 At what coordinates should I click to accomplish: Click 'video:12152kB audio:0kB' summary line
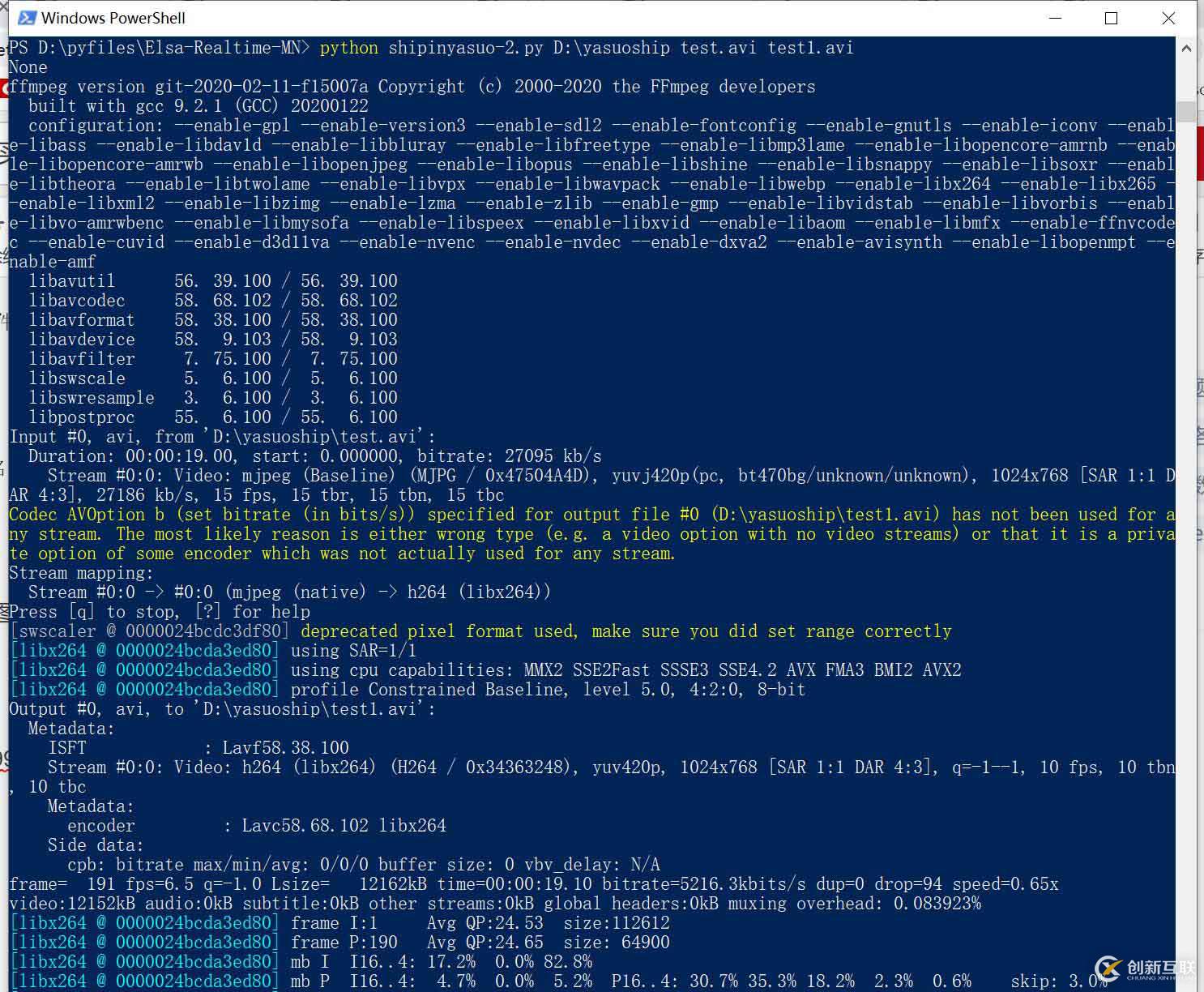tap(495, 904)
